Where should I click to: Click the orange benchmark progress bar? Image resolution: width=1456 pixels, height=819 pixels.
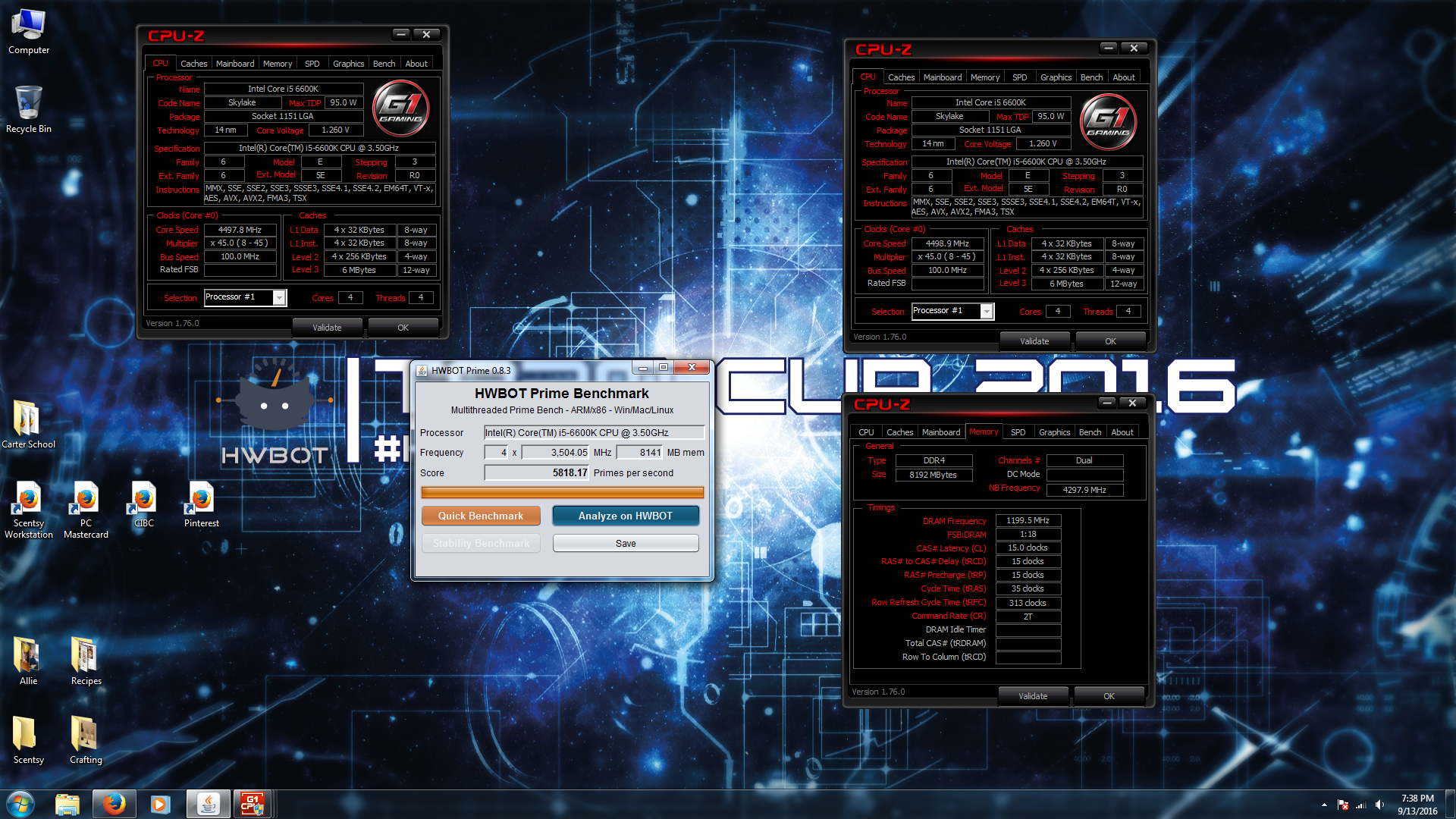563,493
